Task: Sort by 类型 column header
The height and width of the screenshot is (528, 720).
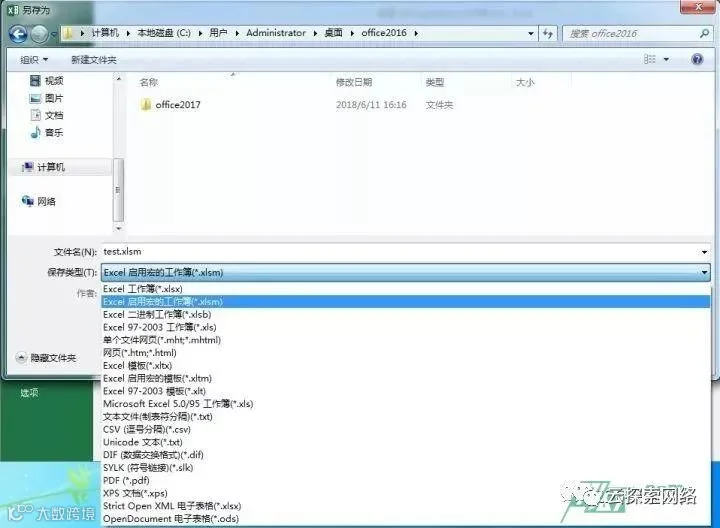Action: point(434,82)
